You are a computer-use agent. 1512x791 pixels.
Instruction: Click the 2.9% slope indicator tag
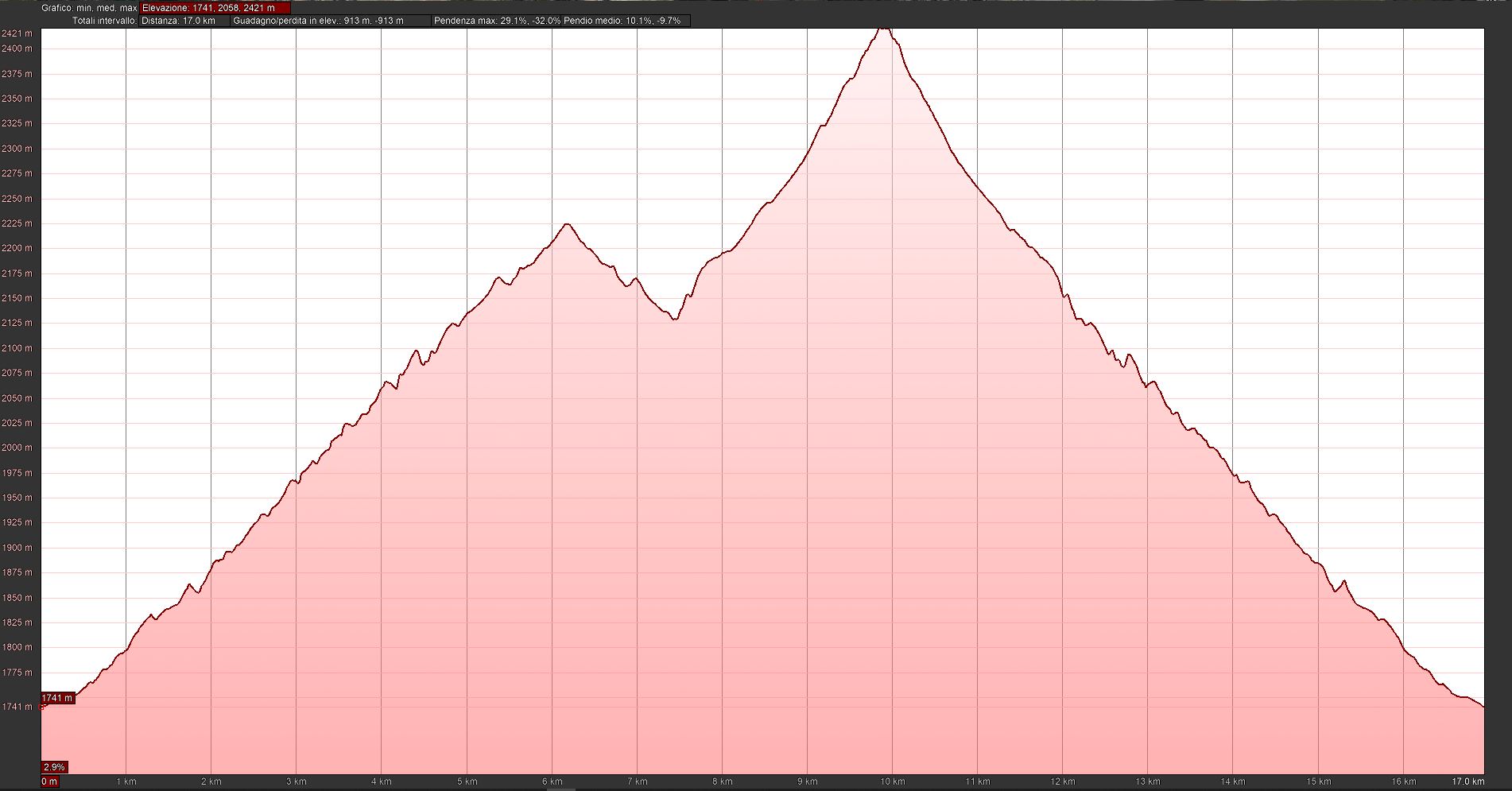tap(54, 767)
